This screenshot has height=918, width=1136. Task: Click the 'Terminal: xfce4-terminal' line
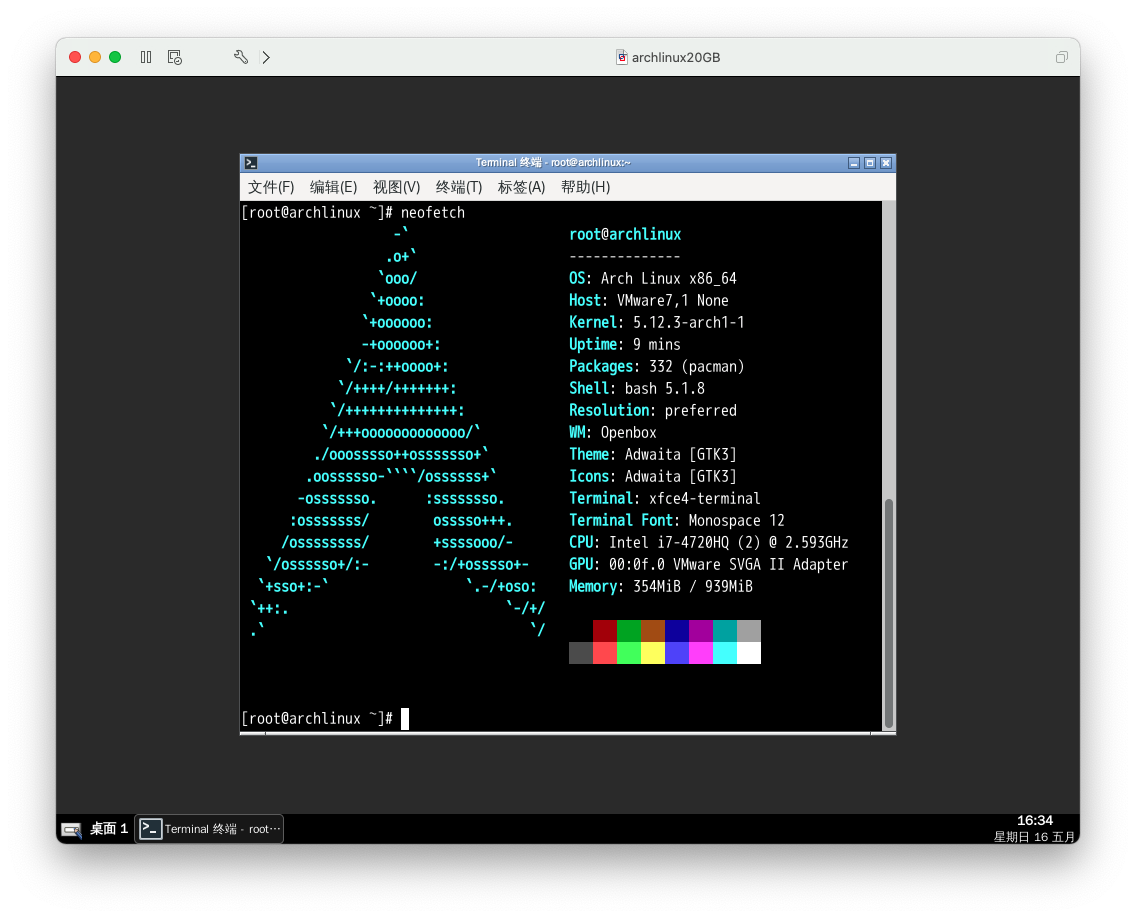[664, 498]
